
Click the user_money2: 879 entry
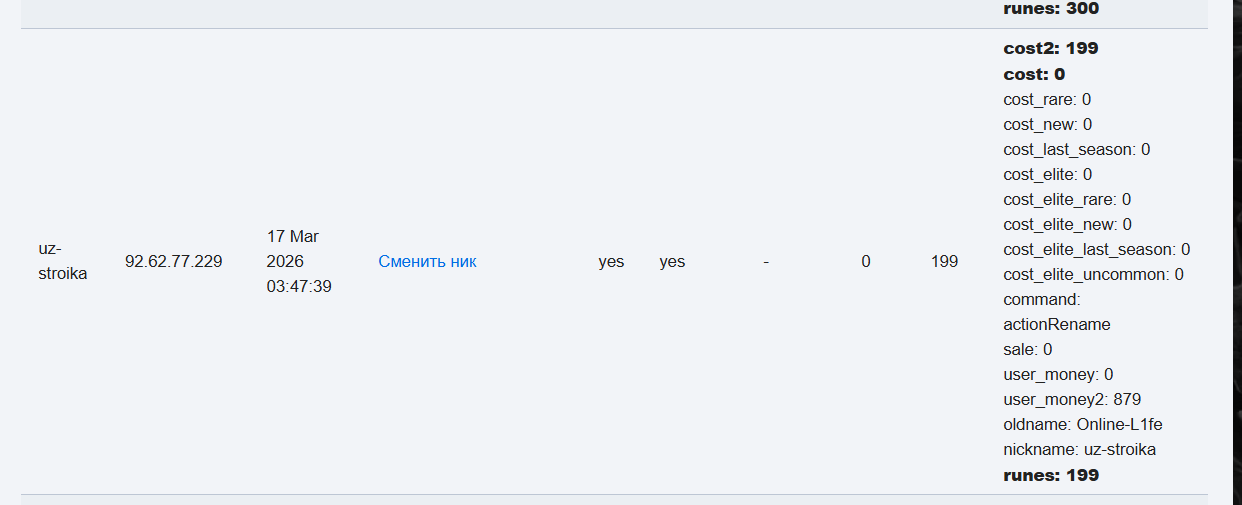pyautogui.click(x=1072, y=399)
